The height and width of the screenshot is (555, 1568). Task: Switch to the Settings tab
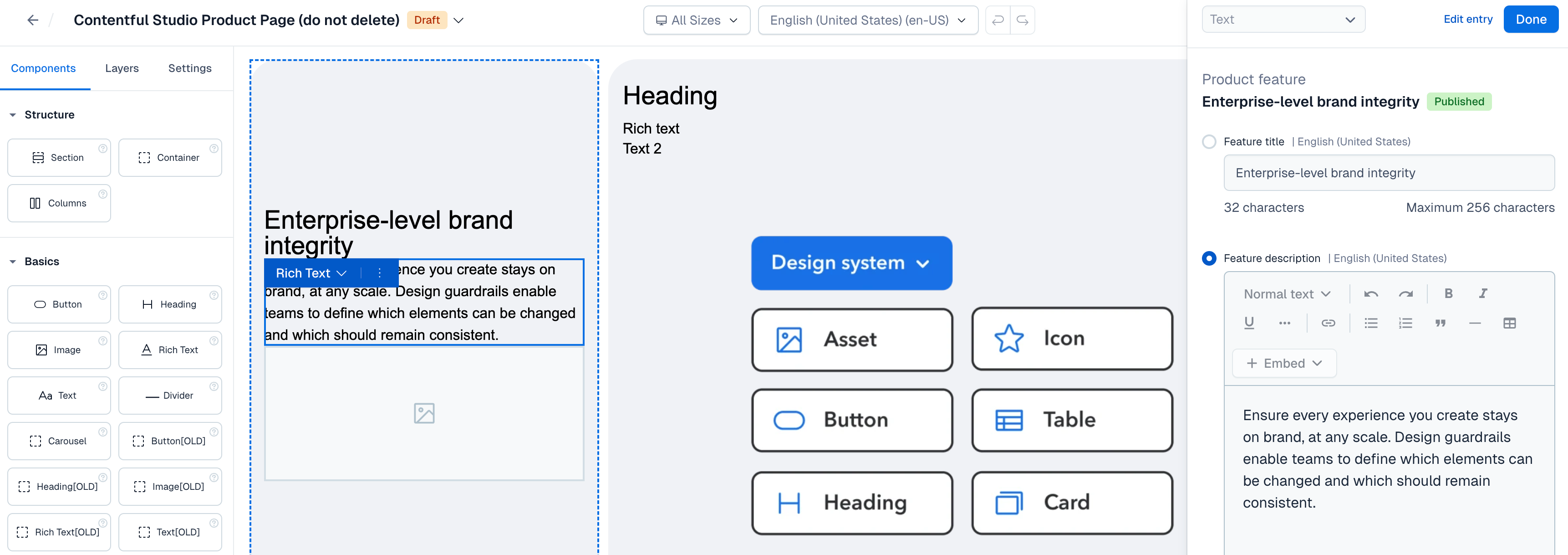pyautogui.click(x=190, y=68)
